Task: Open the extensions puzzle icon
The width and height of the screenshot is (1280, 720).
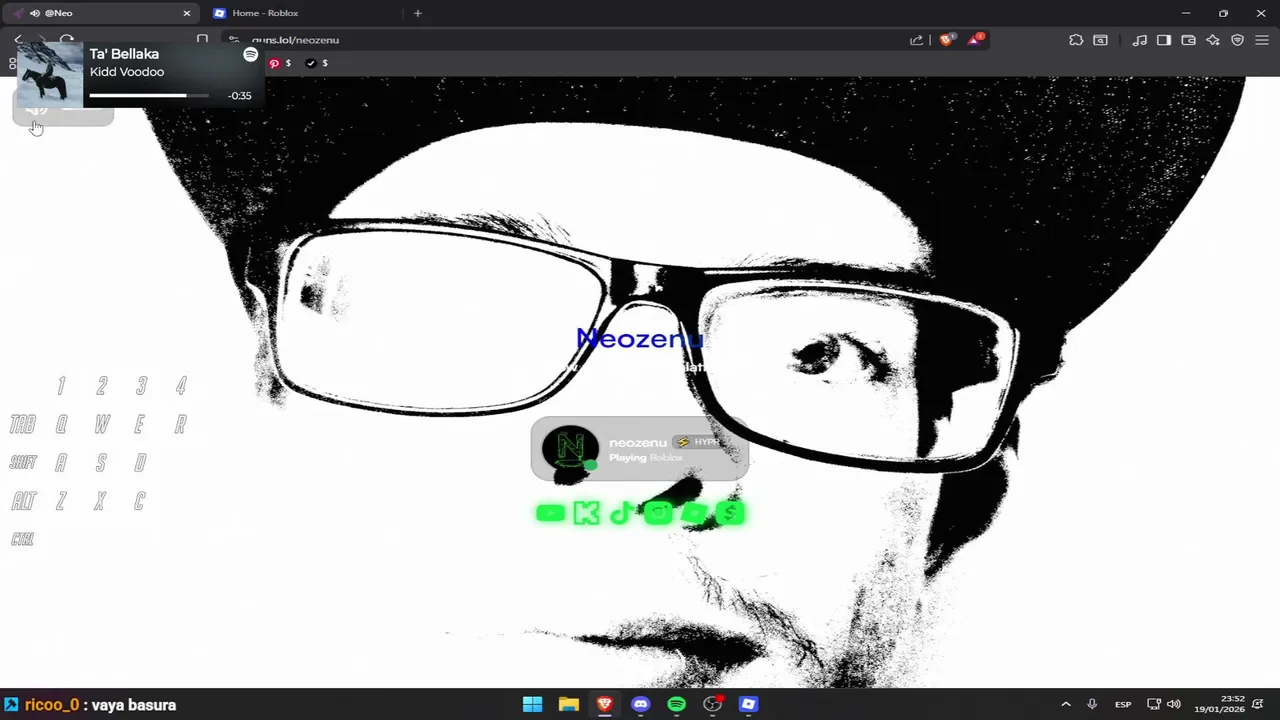Action: point(1076,40)
